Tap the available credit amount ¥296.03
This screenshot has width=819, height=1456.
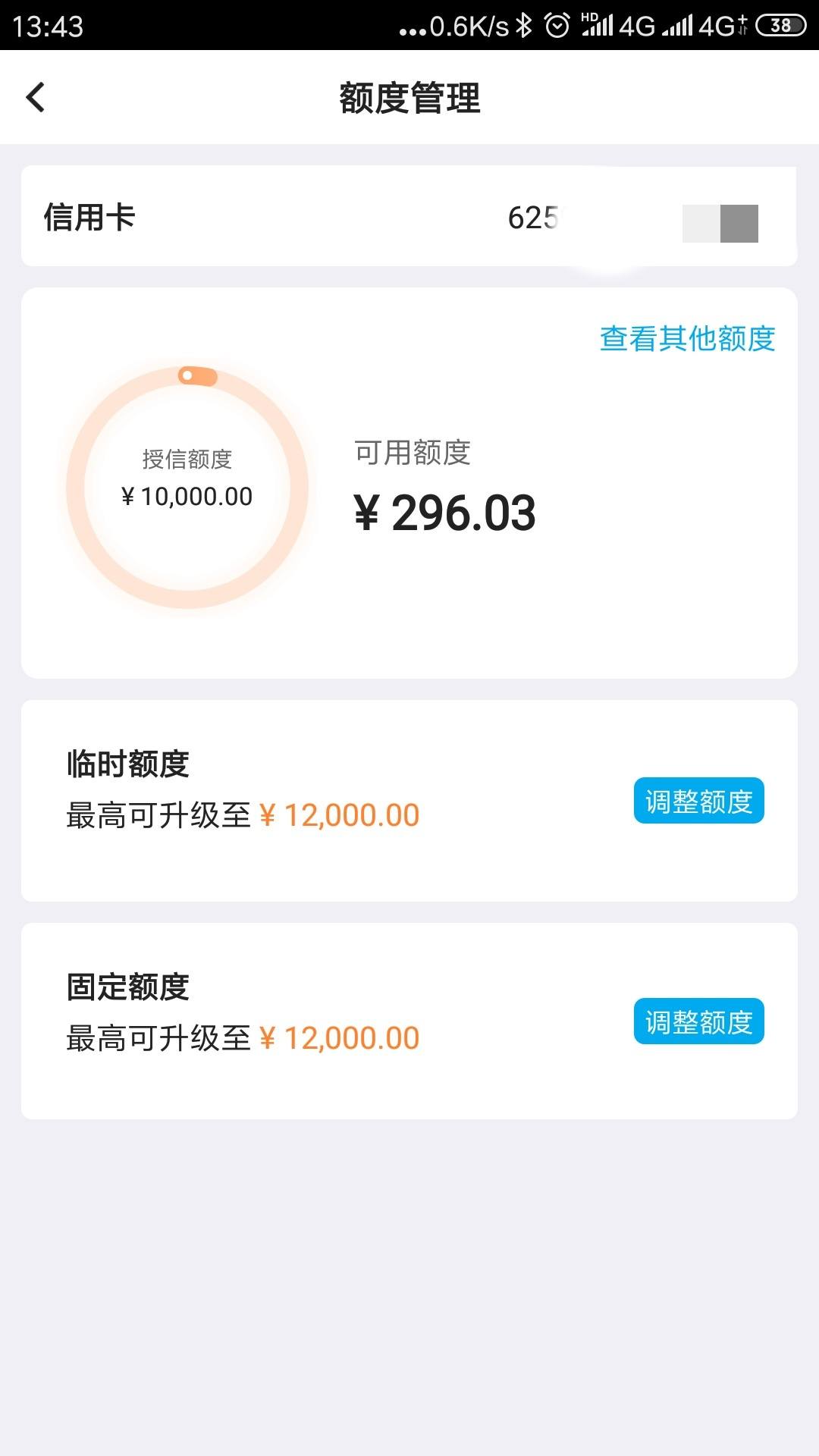[445, 513]
